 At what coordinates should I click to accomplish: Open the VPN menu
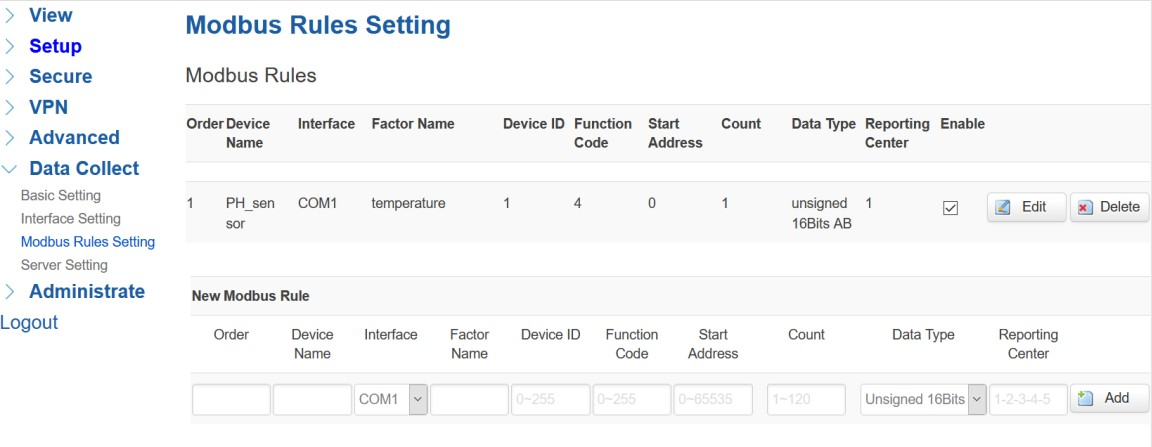point(48,107)
